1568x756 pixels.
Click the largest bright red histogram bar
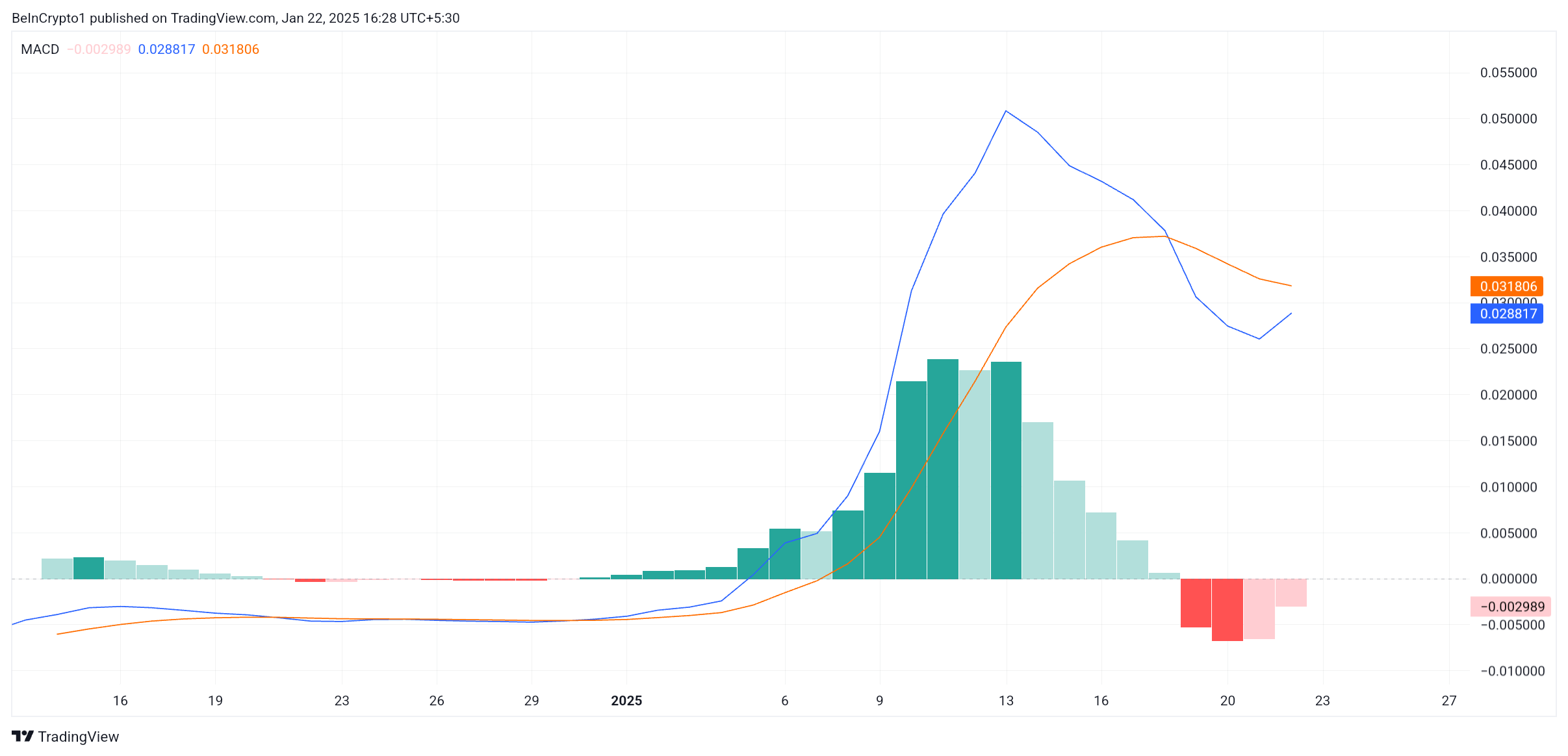pyautogui.click(x=1227, y=609)
